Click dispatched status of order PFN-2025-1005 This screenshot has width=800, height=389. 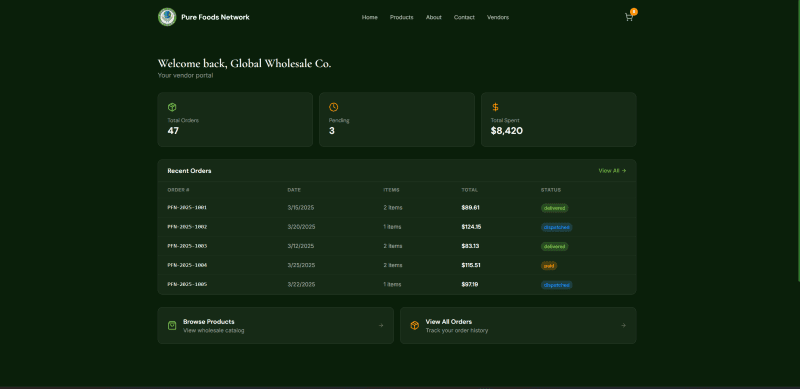tap(557, 285)
